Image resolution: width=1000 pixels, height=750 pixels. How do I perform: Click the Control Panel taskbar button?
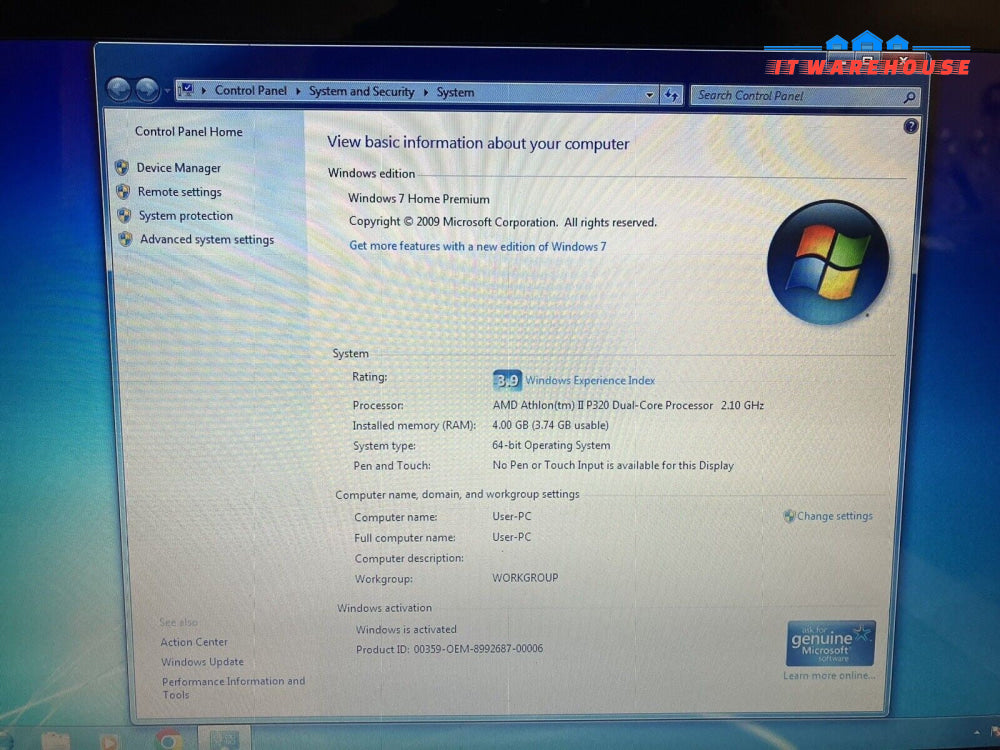coord(224,739)
